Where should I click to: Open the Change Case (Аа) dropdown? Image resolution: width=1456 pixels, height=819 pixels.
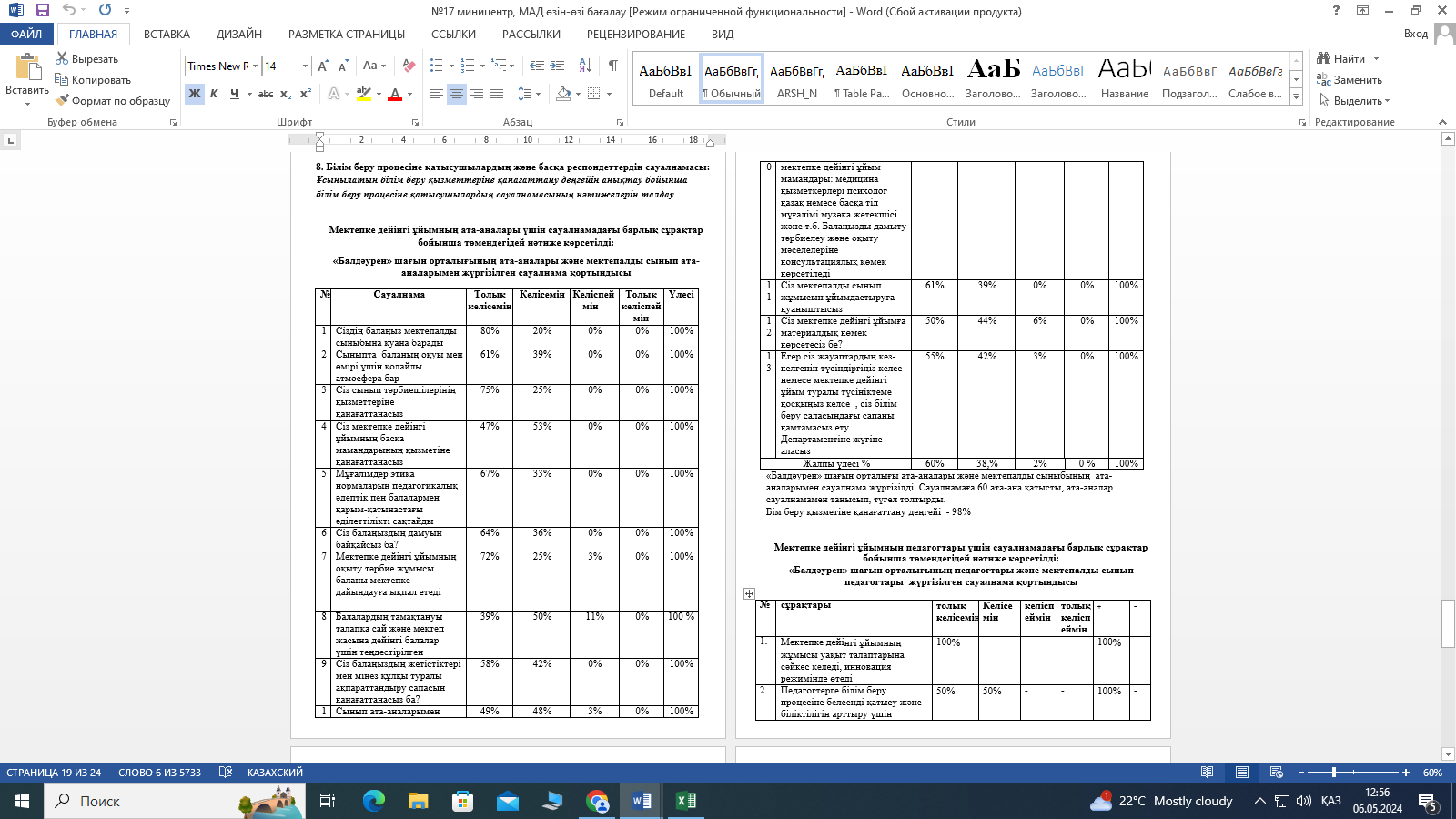pyautogui.click(x=374, y=66)
